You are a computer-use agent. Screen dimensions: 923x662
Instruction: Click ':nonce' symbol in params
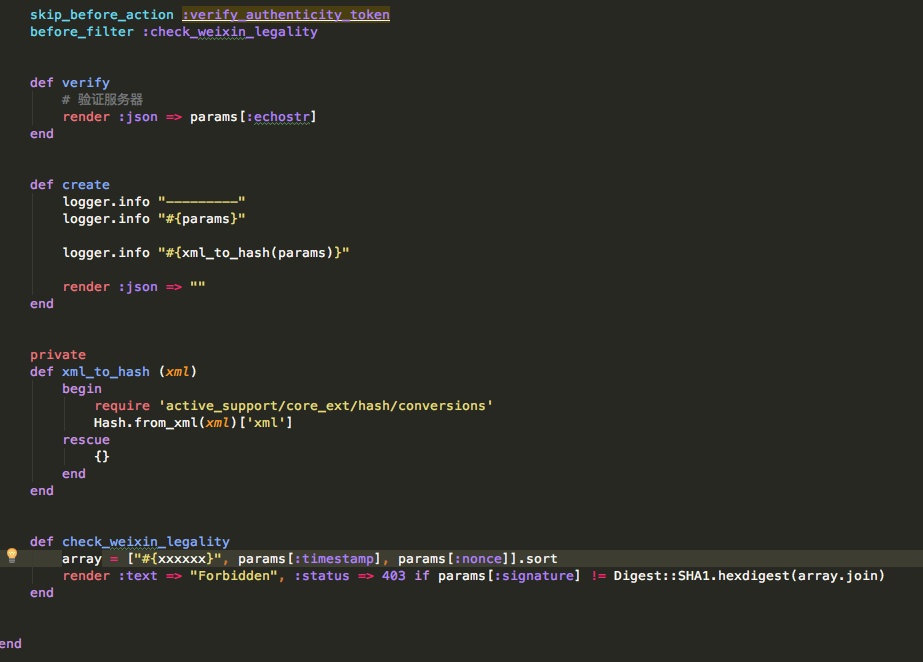tap(477, 559)
